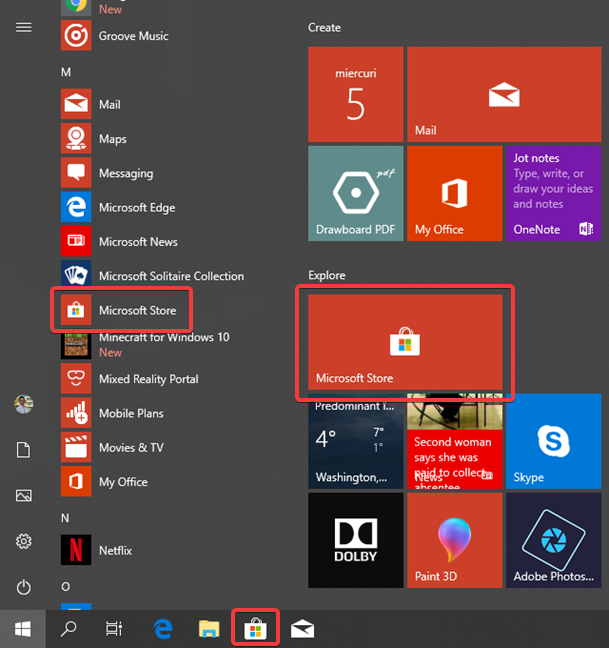Viewport: 609px width, 648px height.
Task: Launch the Skype tile
Action: point(554,441)
